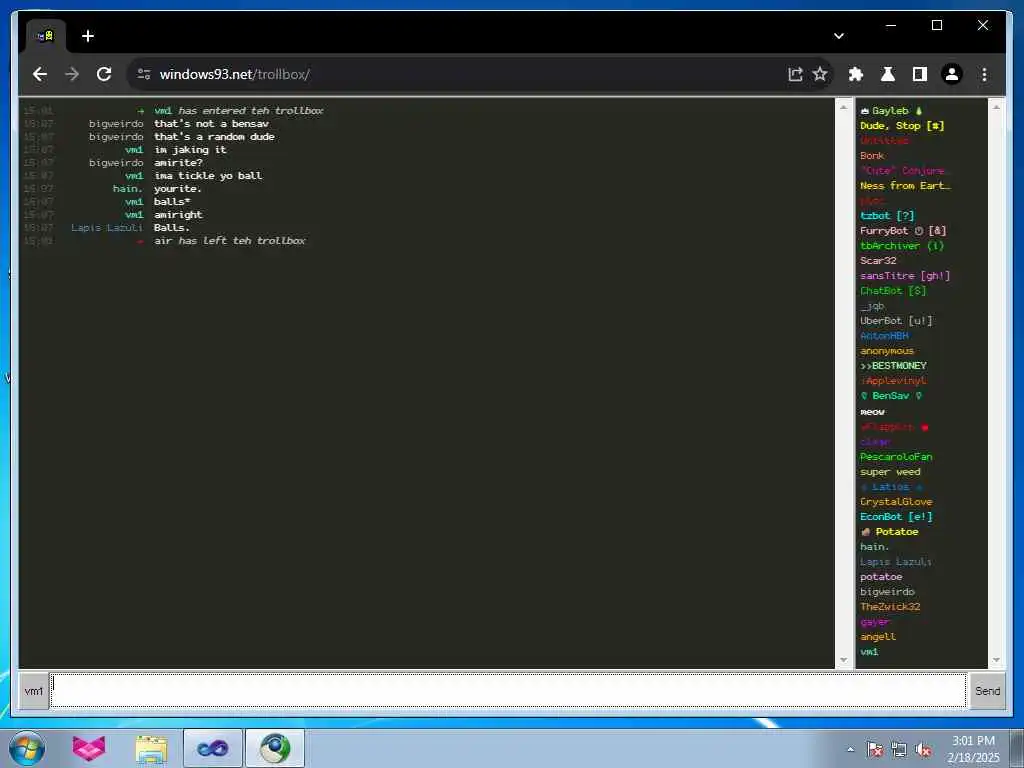Screen dimensions: 1024x768
Task: Select user Latios in list
Action: click(891, 487)
